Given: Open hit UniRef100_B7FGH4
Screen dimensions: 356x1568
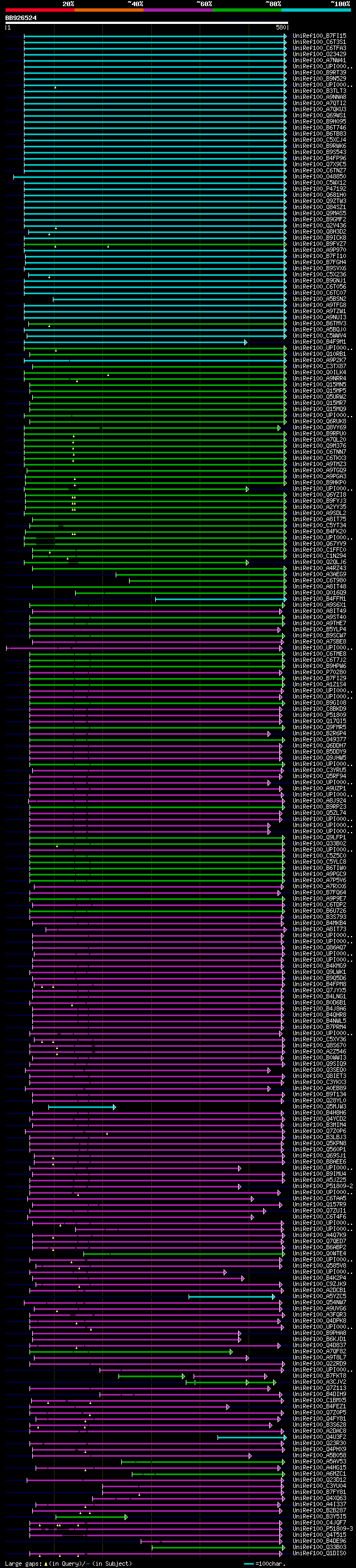Looking at the screenshot, I should (x=319, y=263).
